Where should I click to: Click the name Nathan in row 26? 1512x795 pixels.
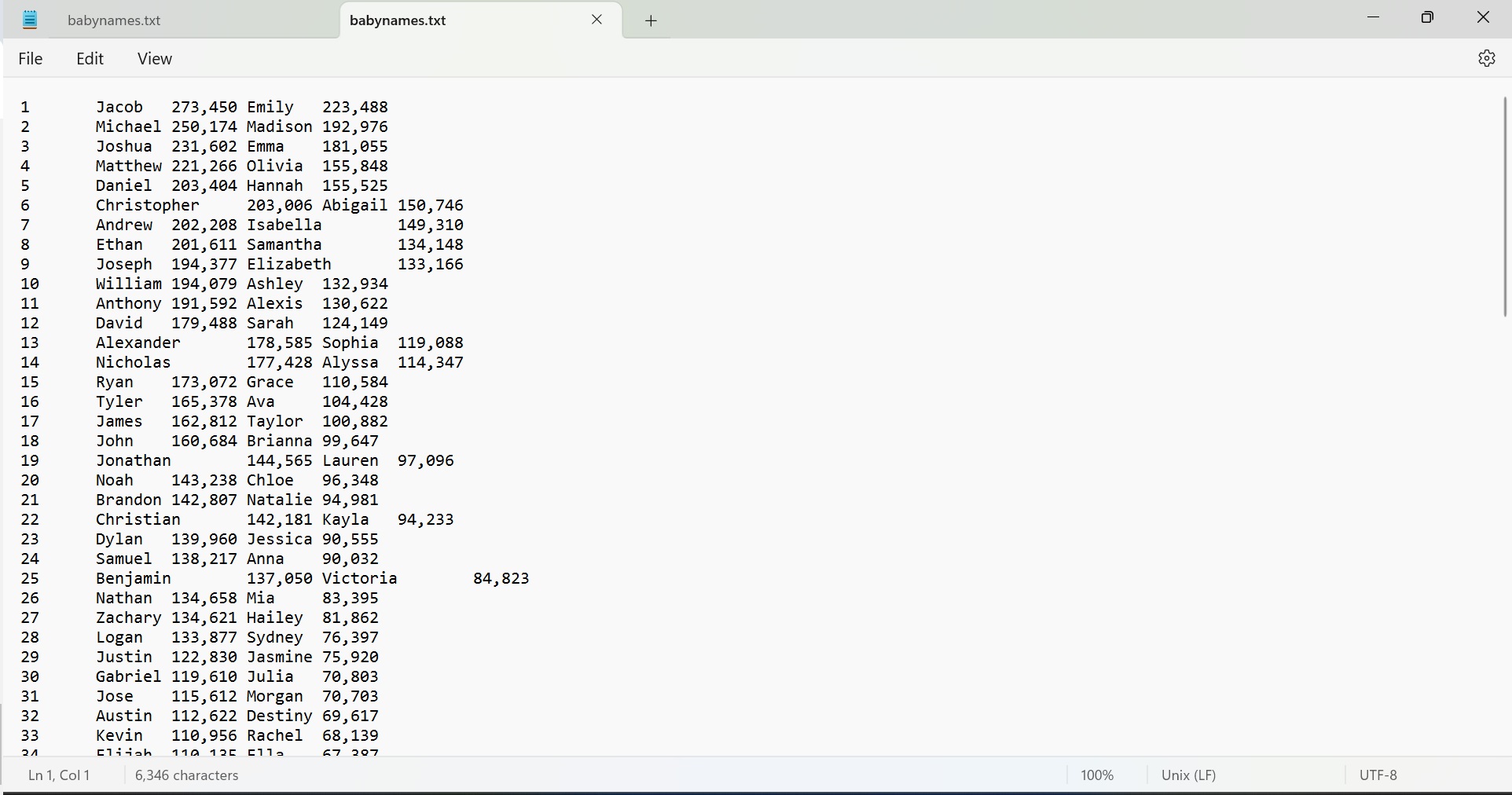click(124, 598)
